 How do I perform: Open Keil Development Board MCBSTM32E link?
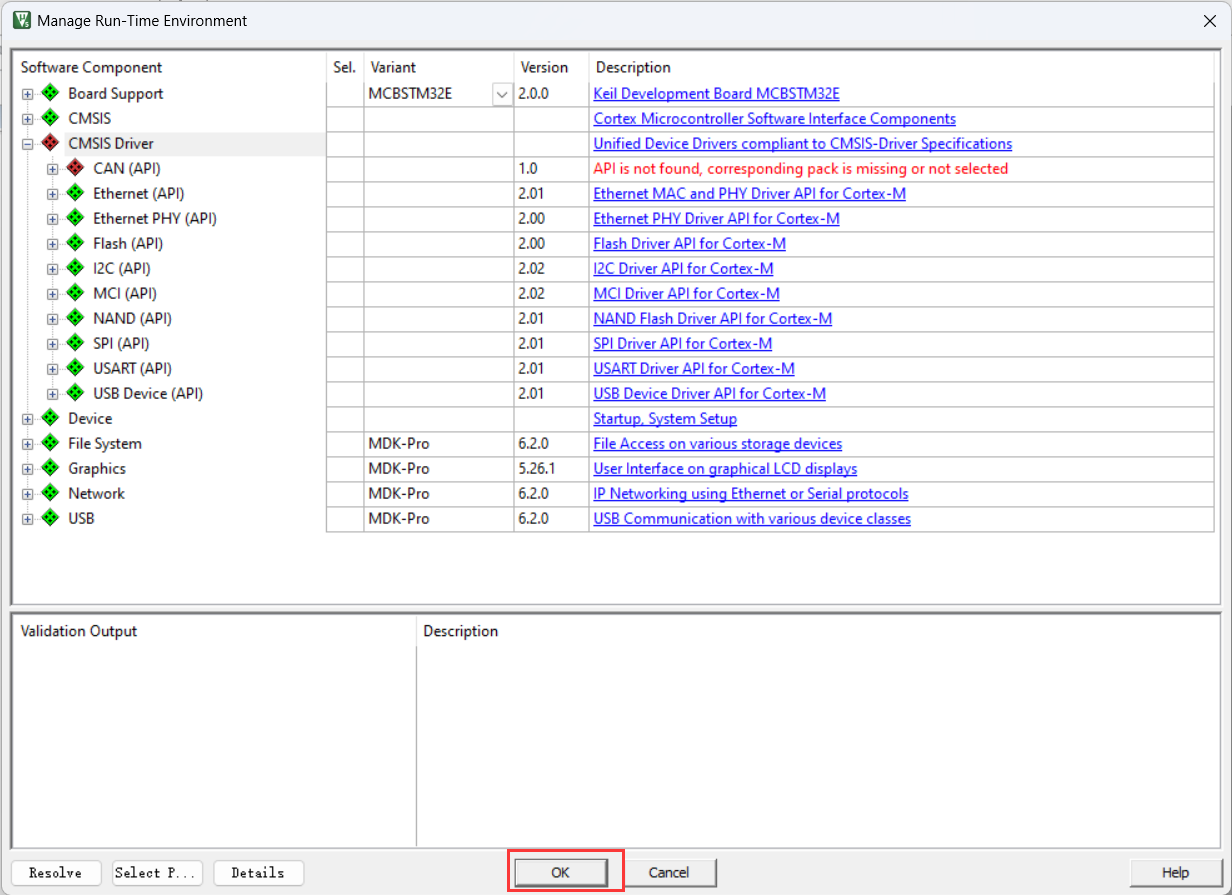pyautogui.click(x=716, y=94)
